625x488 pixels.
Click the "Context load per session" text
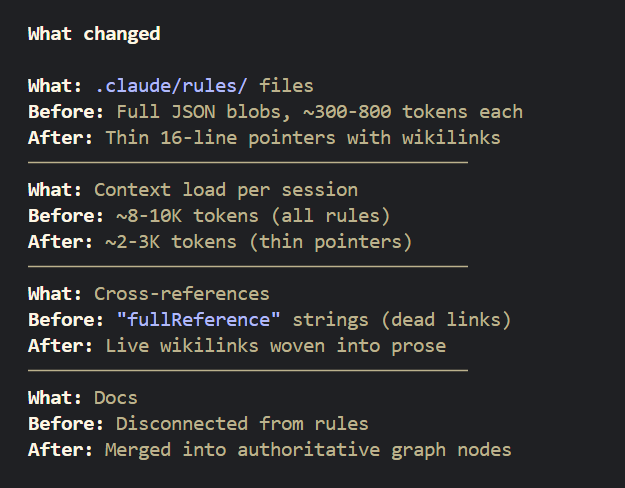tap(225, 190)
